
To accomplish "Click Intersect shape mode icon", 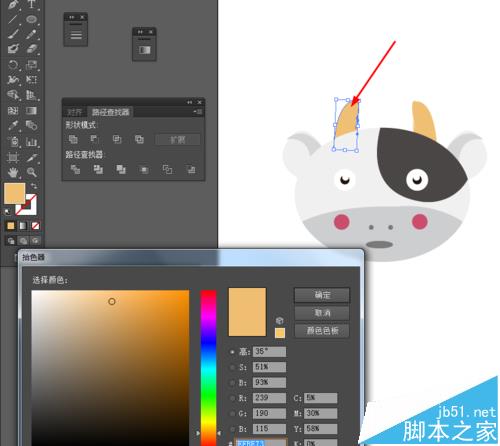I will pos(117,139).
